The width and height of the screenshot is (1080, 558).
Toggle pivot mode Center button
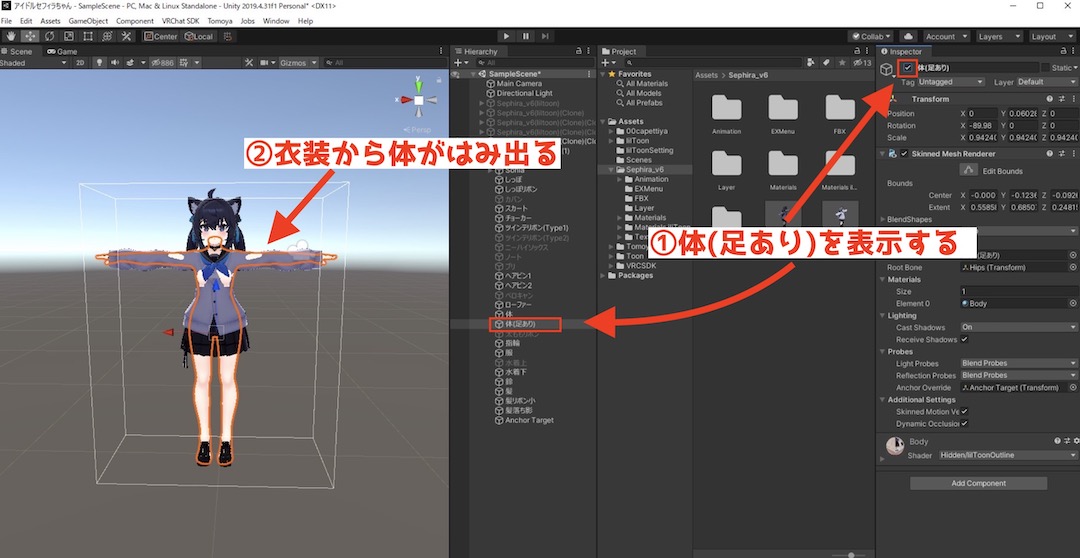[x=160, y=37]
